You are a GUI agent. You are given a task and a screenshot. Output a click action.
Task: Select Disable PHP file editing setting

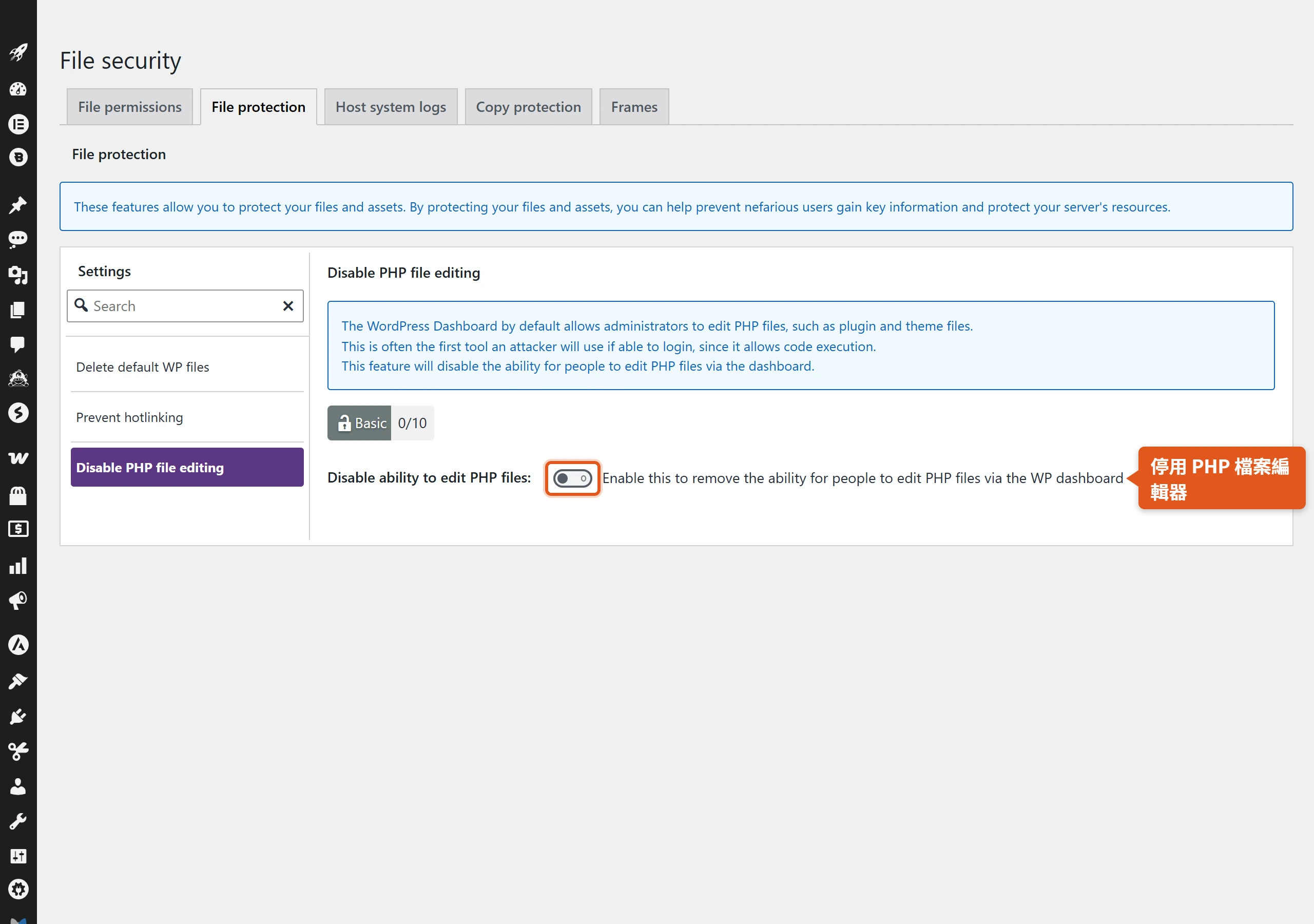[187, 467]
